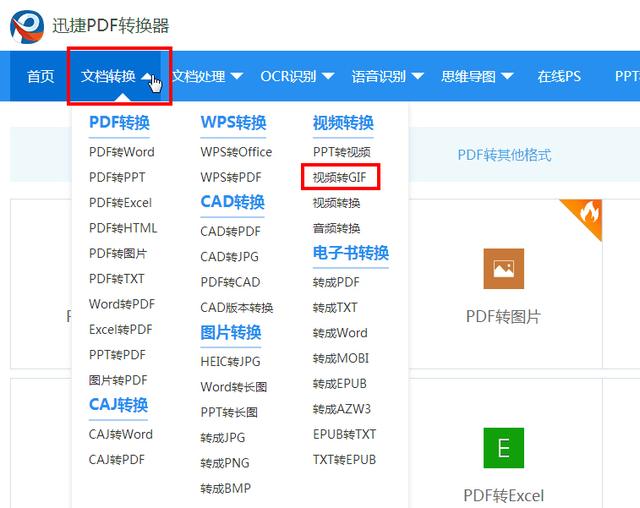This screenshot has height=508, width=640.
Task: Click the PDF转换 category heading
Action: click(x=119, y=122)
